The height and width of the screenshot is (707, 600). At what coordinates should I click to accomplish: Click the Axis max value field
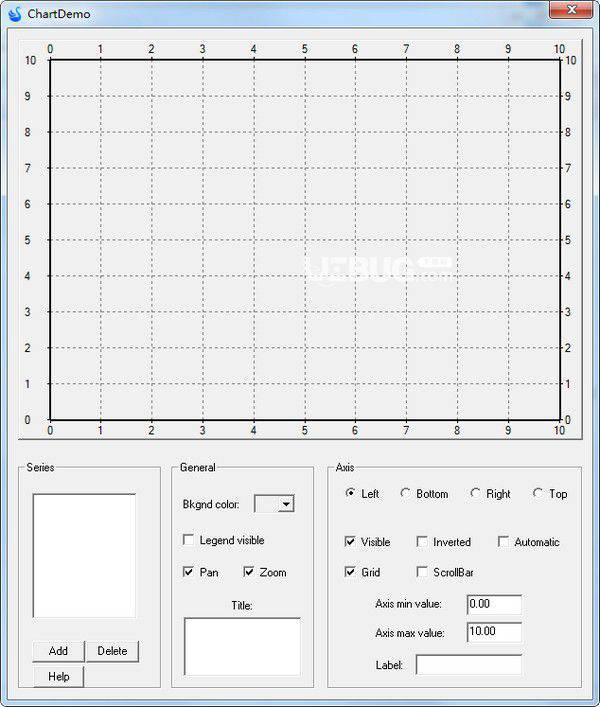pyautogui.click(x=495, y=632)
